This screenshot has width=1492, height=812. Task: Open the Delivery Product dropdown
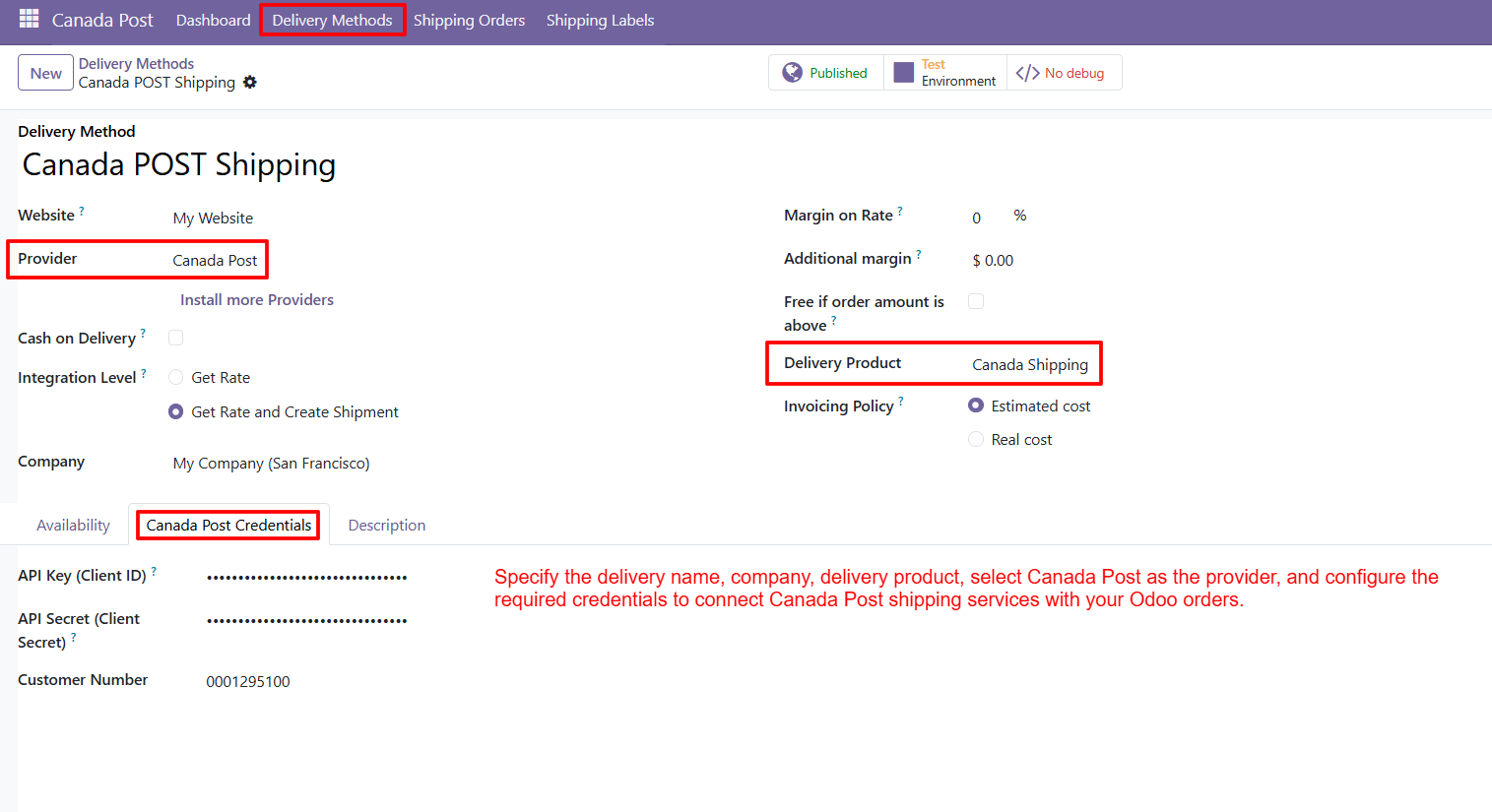click(x=1031, y=364)
